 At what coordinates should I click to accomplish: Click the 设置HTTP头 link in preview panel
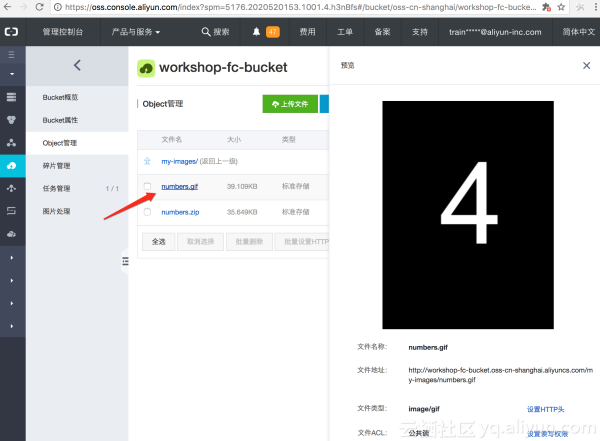pos(546,408)
